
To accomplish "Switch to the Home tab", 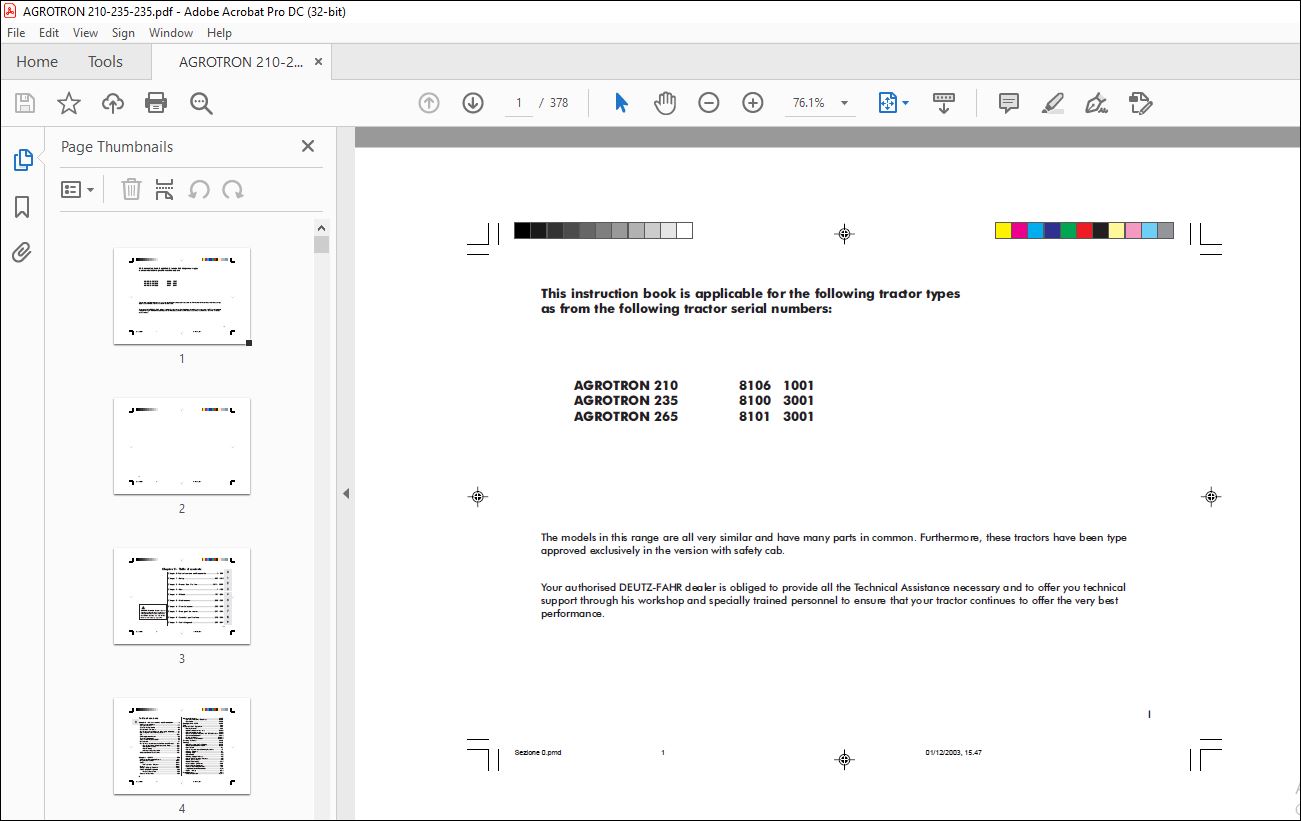I will tap(37, 61).
